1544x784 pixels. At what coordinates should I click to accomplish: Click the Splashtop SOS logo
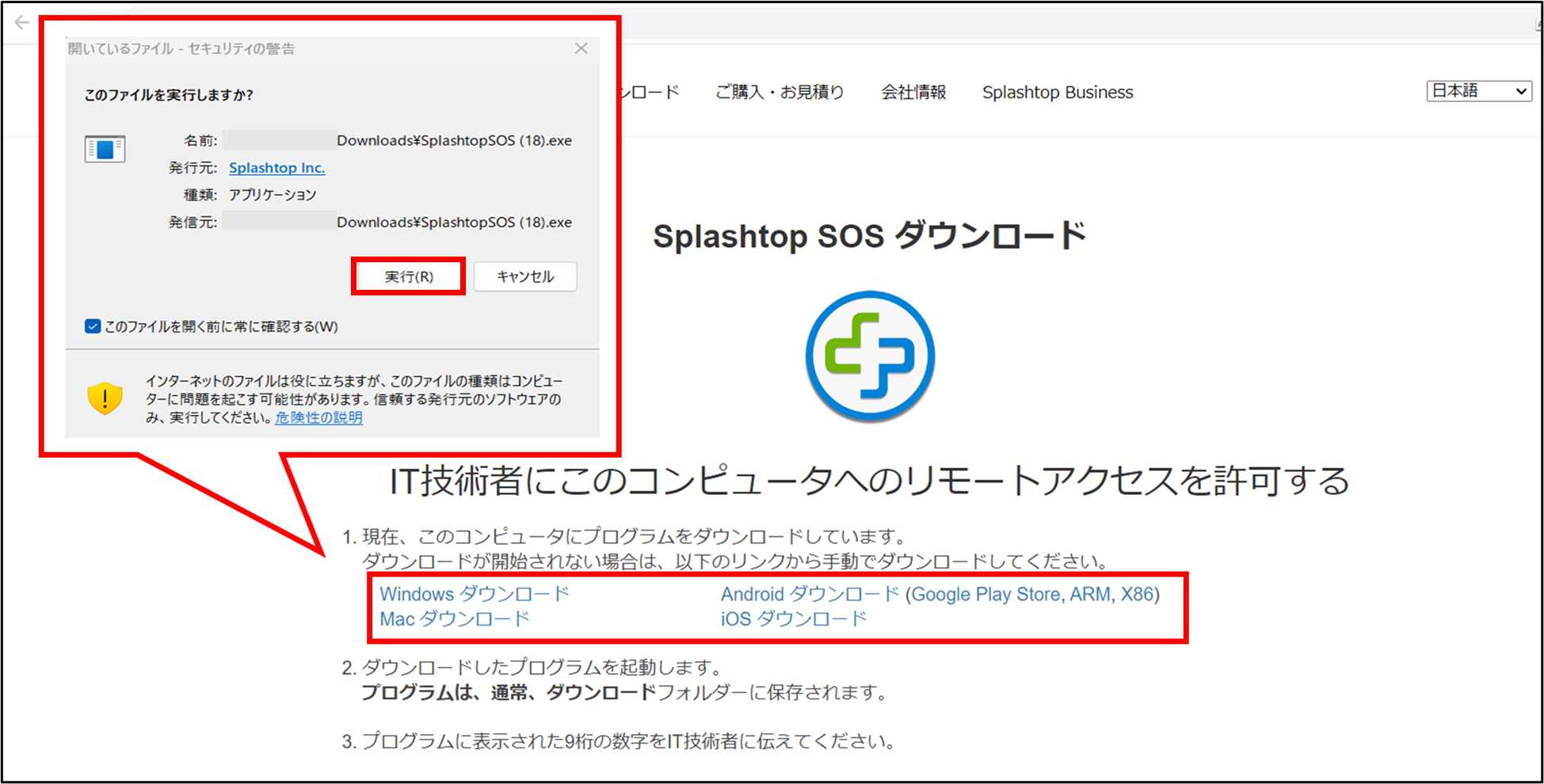click(x=870, y=356)
